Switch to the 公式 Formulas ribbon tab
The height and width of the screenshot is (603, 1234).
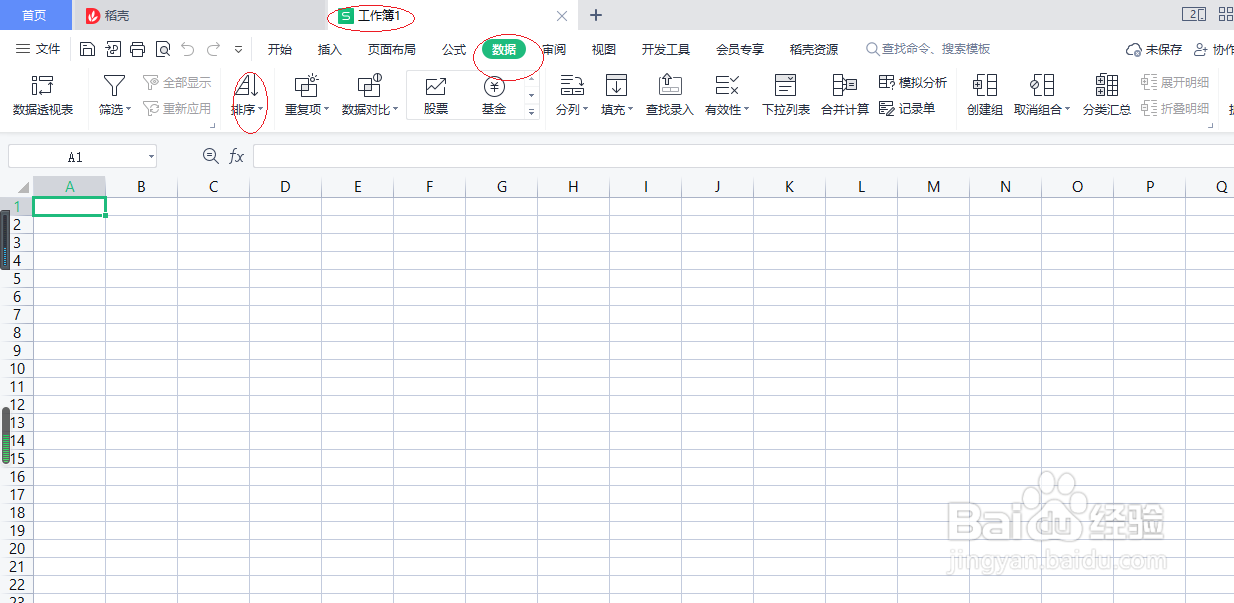(452, 48)
